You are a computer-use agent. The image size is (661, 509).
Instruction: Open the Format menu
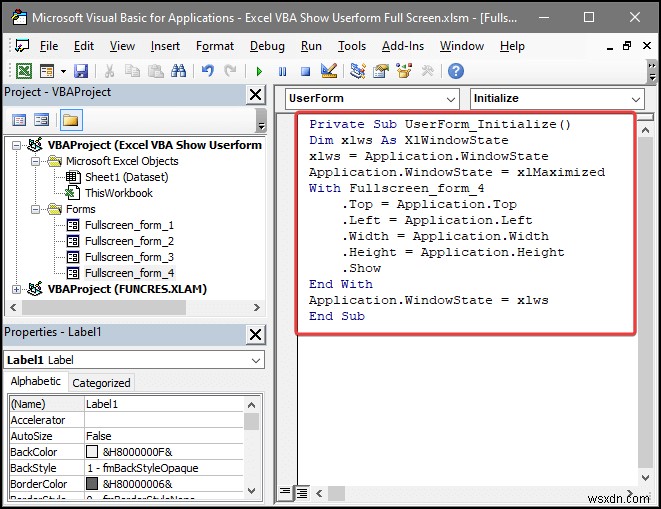pos(215,46)
